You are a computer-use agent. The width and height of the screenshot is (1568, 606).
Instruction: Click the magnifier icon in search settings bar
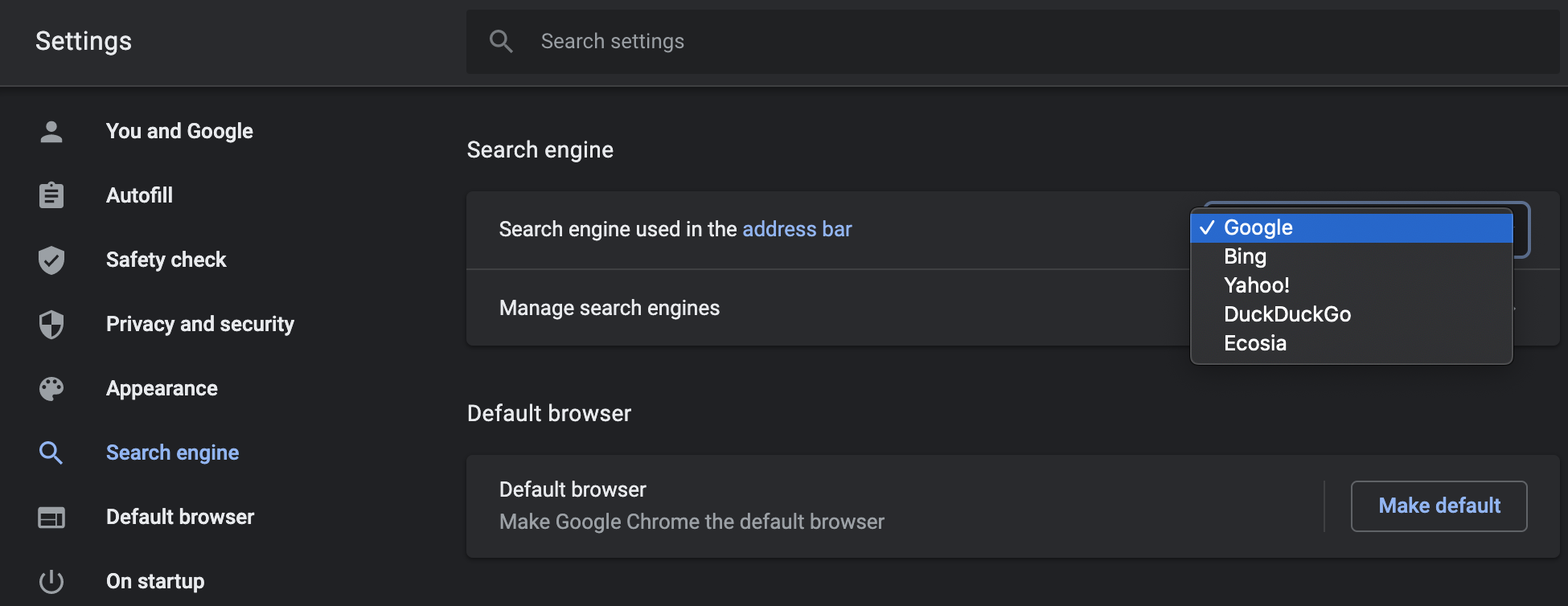[x=501, y=41]
